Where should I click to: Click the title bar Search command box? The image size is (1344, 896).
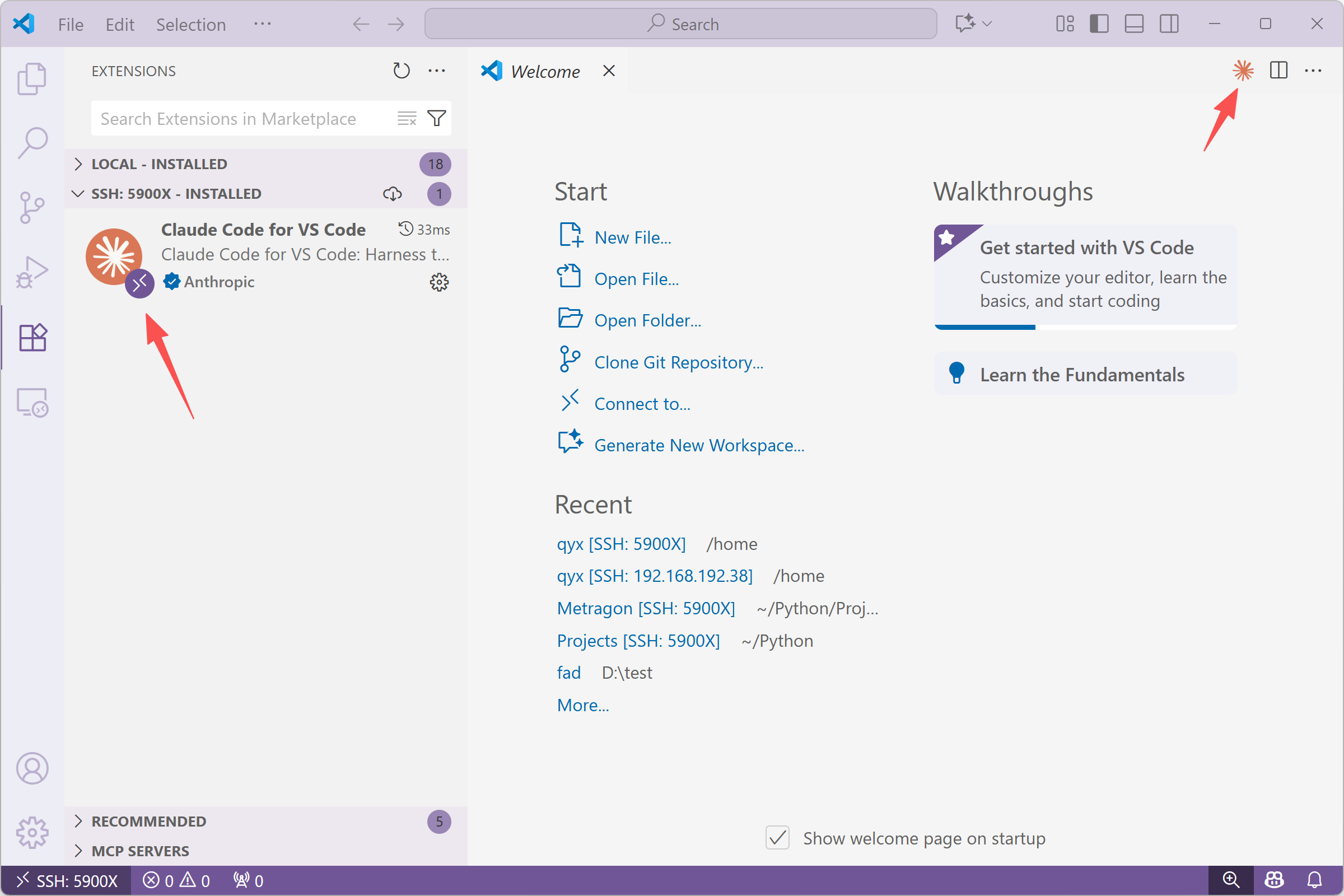tap(680, 24)
